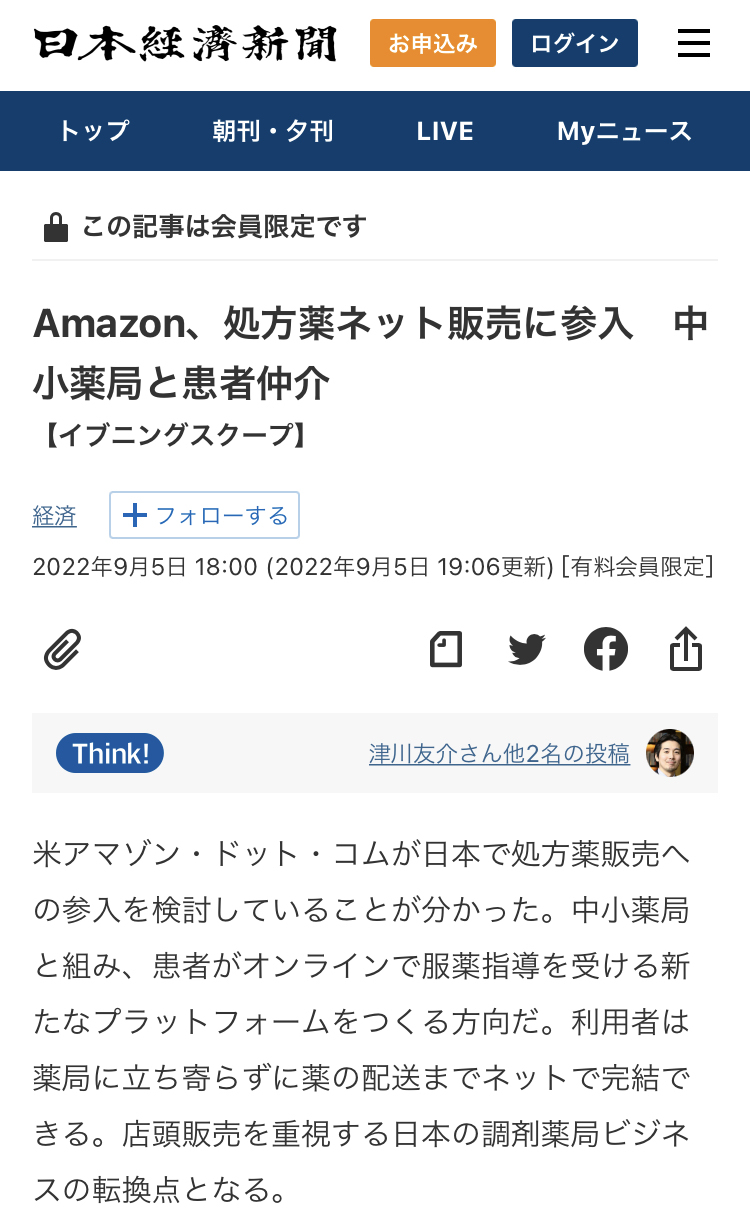Select the LIVE tab

coord(444,131)
